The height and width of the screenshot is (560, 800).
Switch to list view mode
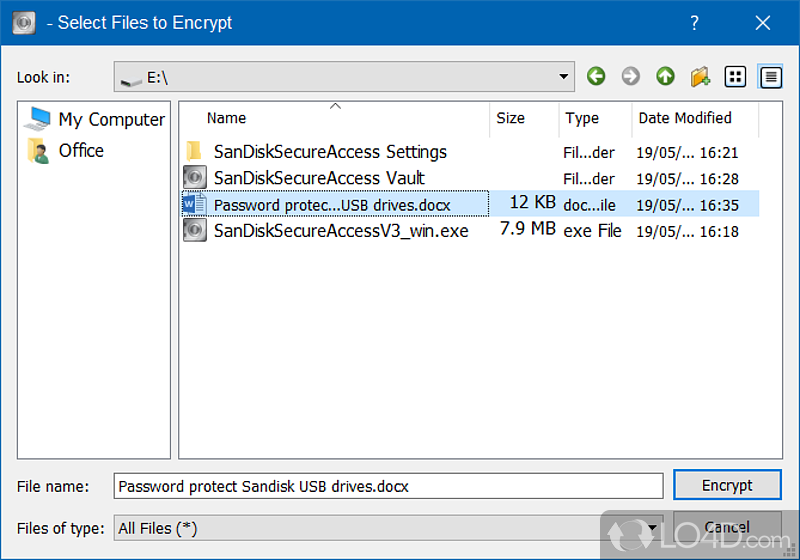(735, 76)
